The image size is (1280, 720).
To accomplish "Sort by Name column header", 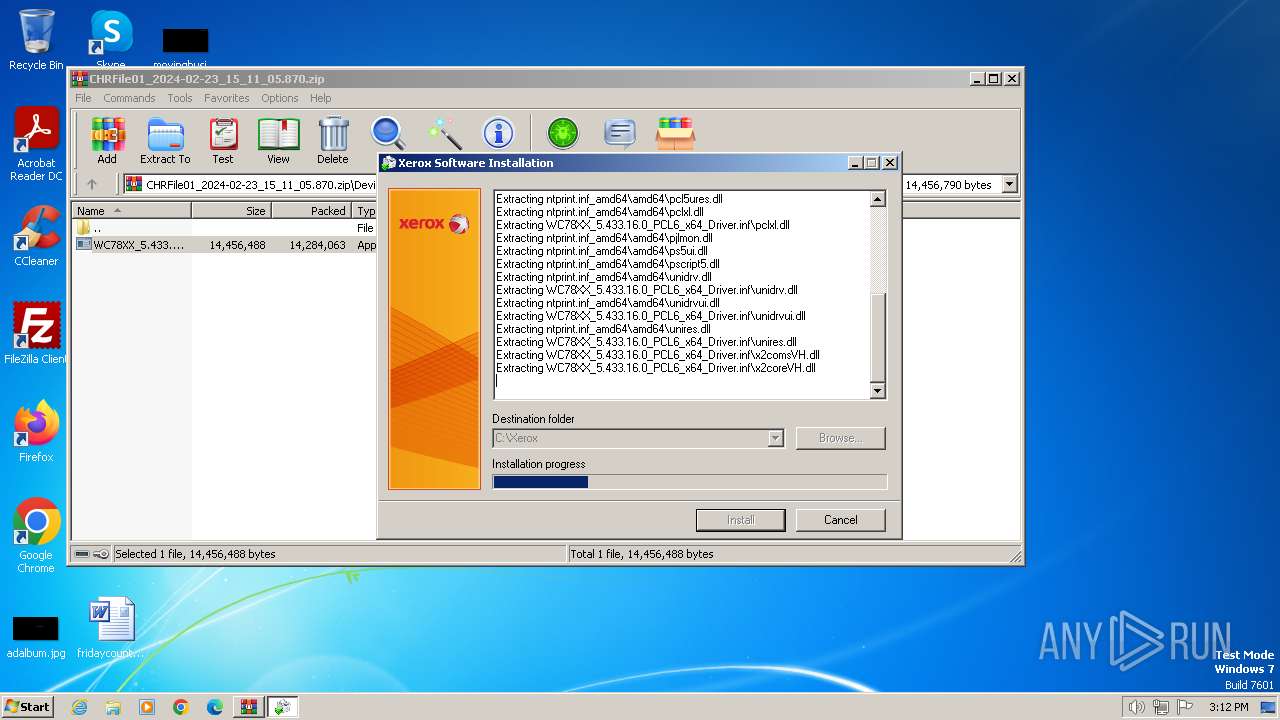I will point(131,210).
